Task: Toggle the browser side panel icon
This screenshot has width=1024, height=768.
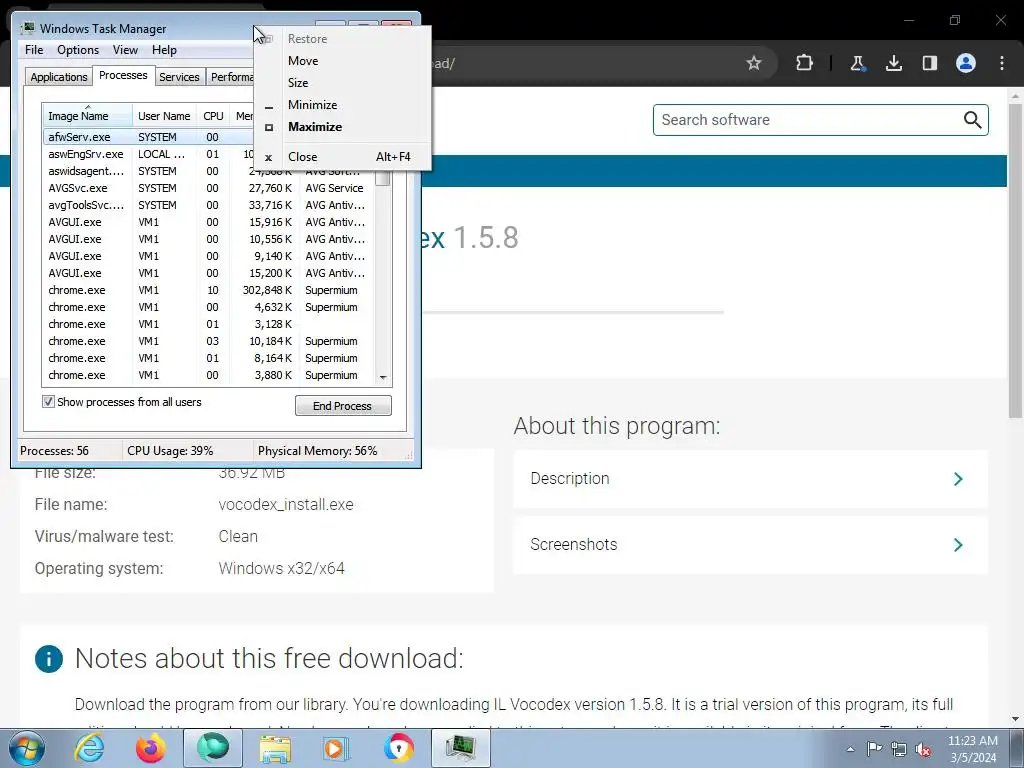Action: click(x=929, y=63)
